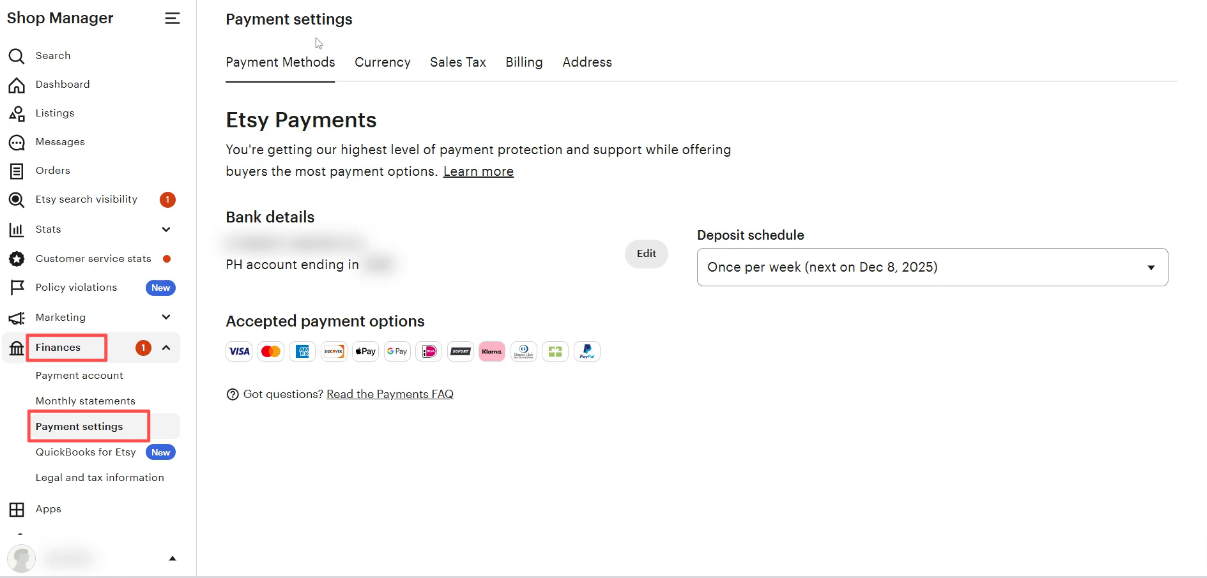1207x578 pixels.
Task: Expand the Stats submenu chevron
Action: tap(166, 230)
